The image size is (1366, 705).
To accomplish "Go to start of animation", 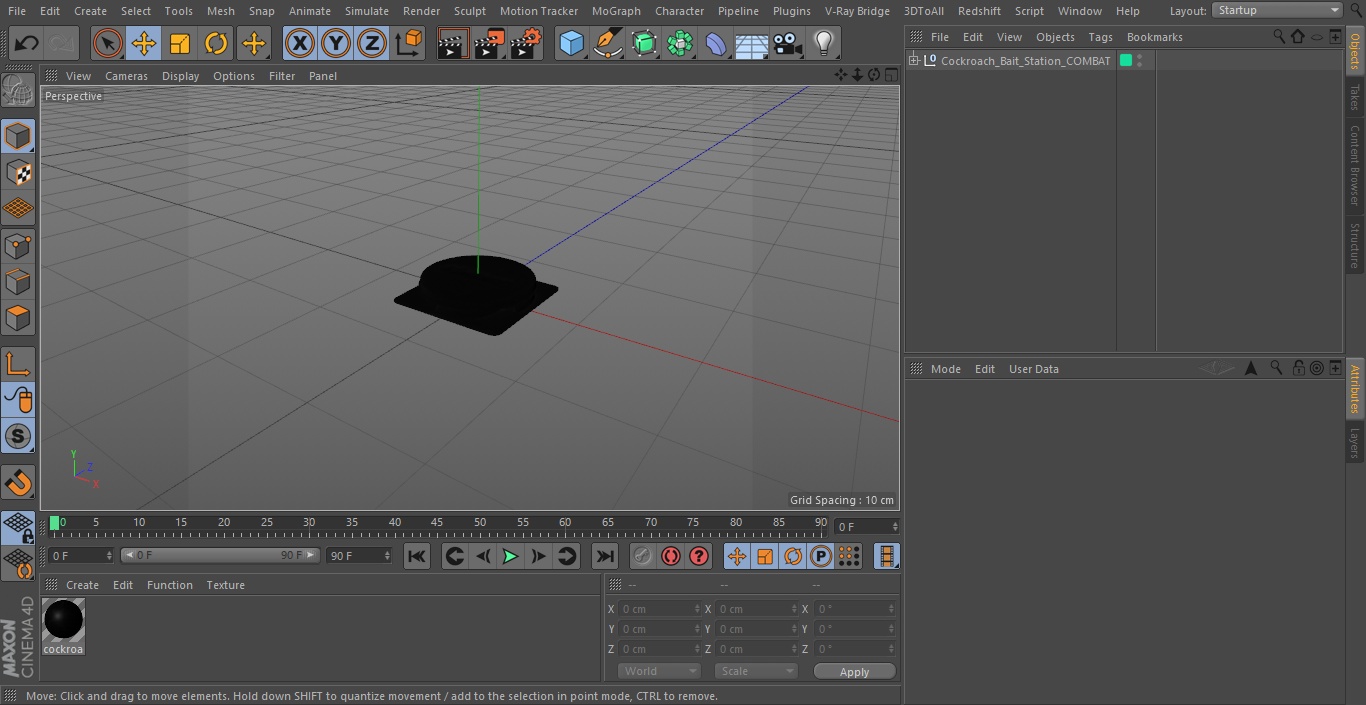I will pos(417,556).
